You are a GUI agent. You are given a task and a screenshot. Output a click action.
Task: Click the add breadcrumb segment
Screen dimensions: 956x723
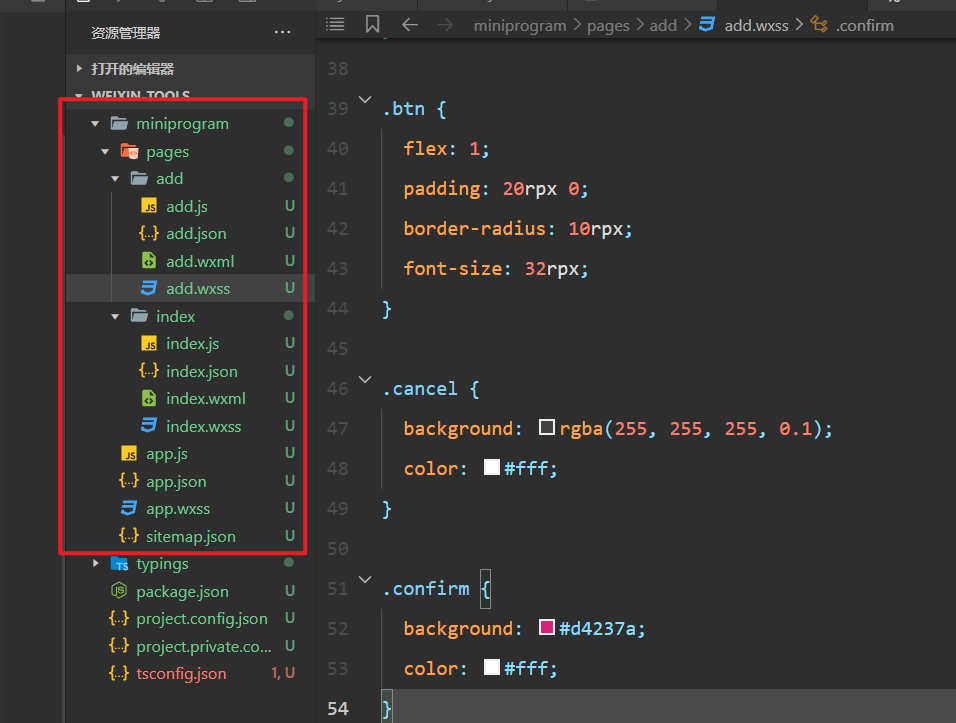point(663,26)
